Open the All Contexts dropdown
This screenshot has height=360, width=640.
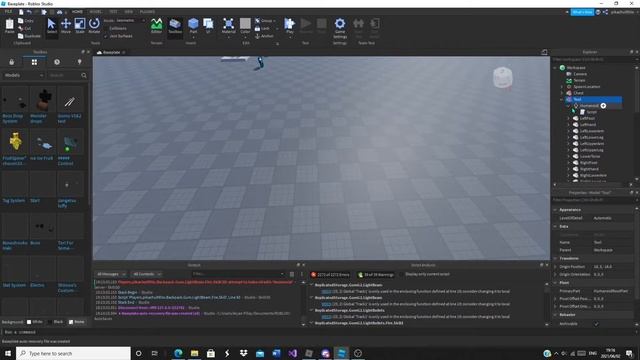(x=147, y=274)
